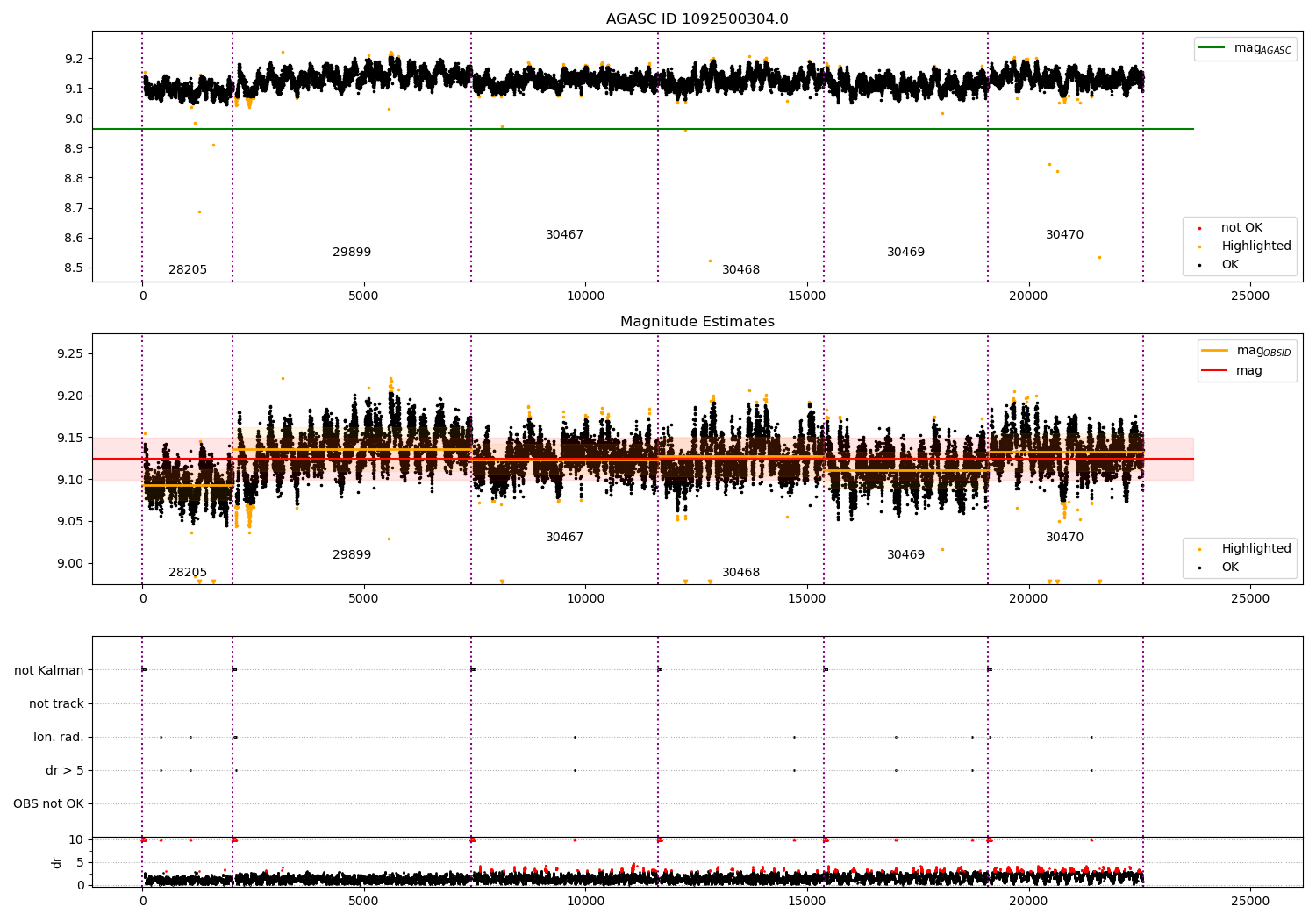The width and height of the screenshot is (1316, 921).
Task: Click the red 'mag' legend entry in middle plot
Action: point(1233,371)
